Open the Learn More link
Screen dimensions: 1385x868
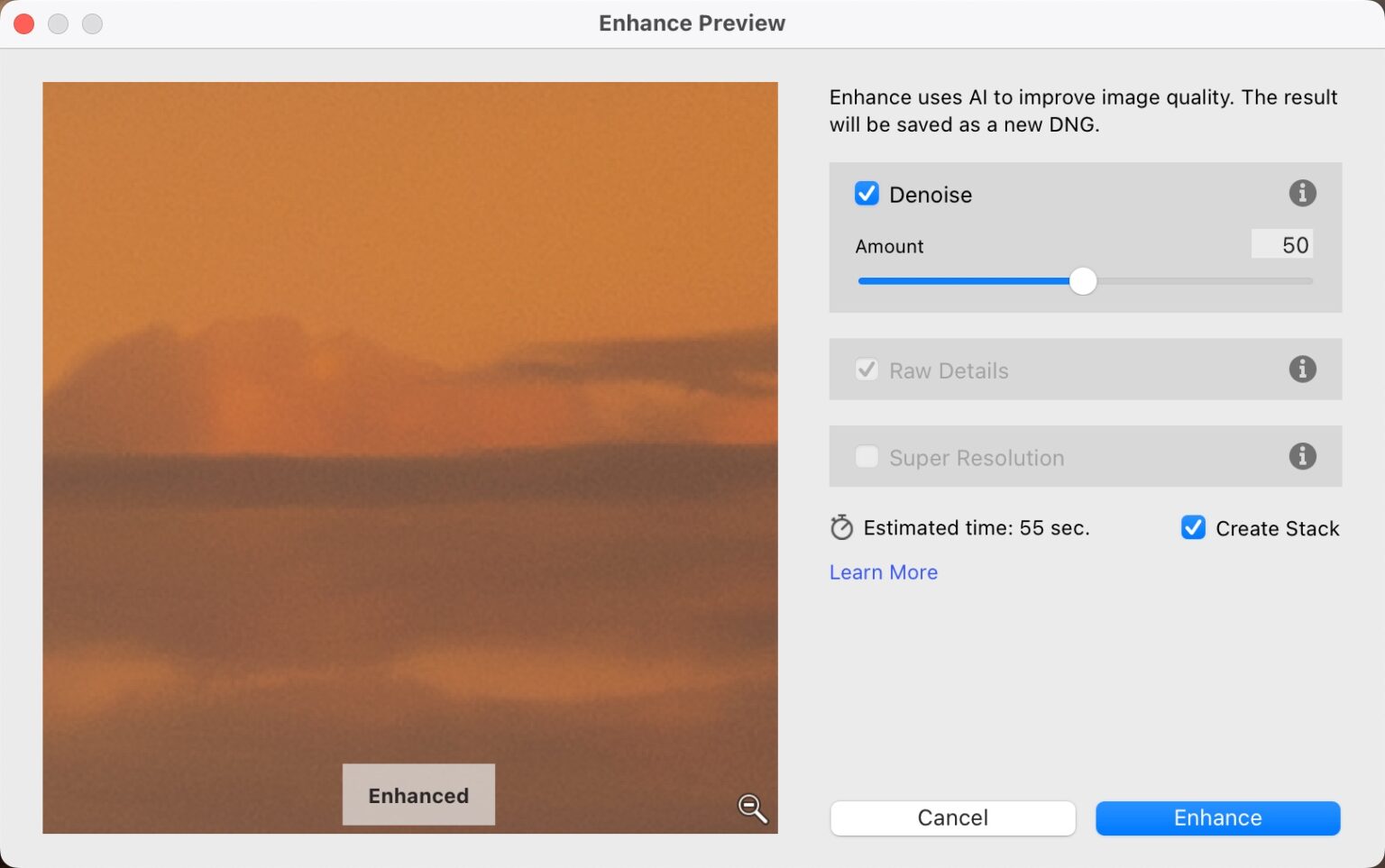coord(883,572)
